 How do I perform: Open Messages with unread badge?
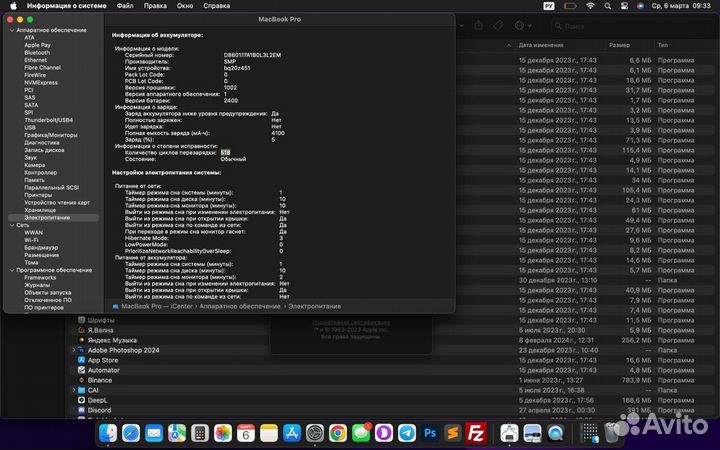pyautogui.click(x=361, y=433)
